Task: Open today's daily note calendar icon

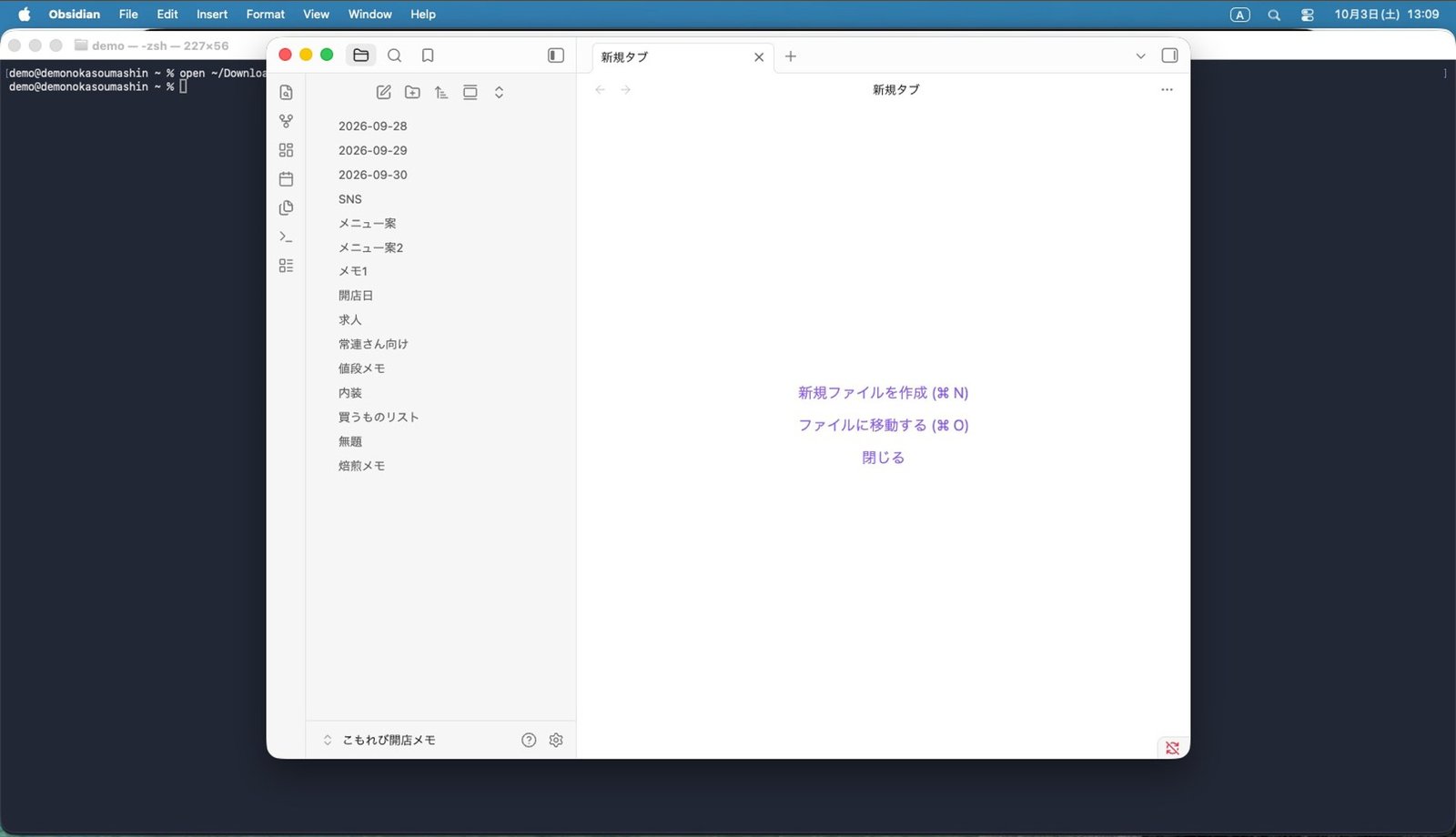Action: [286, 179]
